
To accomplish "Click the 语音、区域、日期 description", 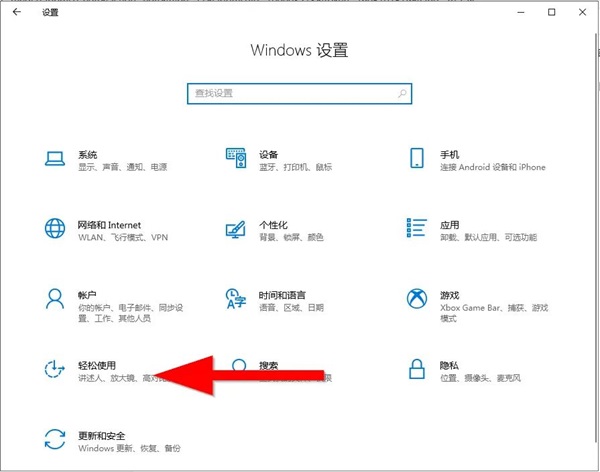I will point(291,307).
